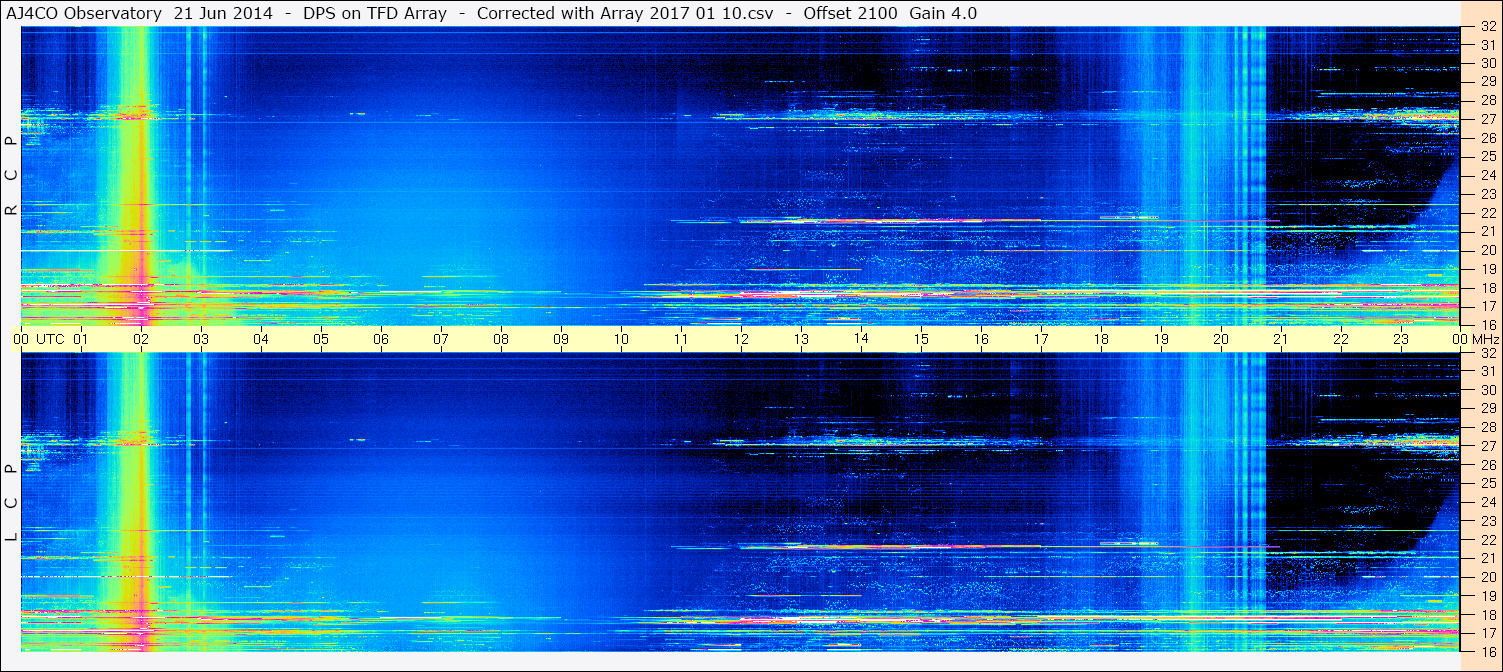1503x672 pixels.
Task: Click the 24 MHz label in RCP panel
Action: [x=1487, y=175]
